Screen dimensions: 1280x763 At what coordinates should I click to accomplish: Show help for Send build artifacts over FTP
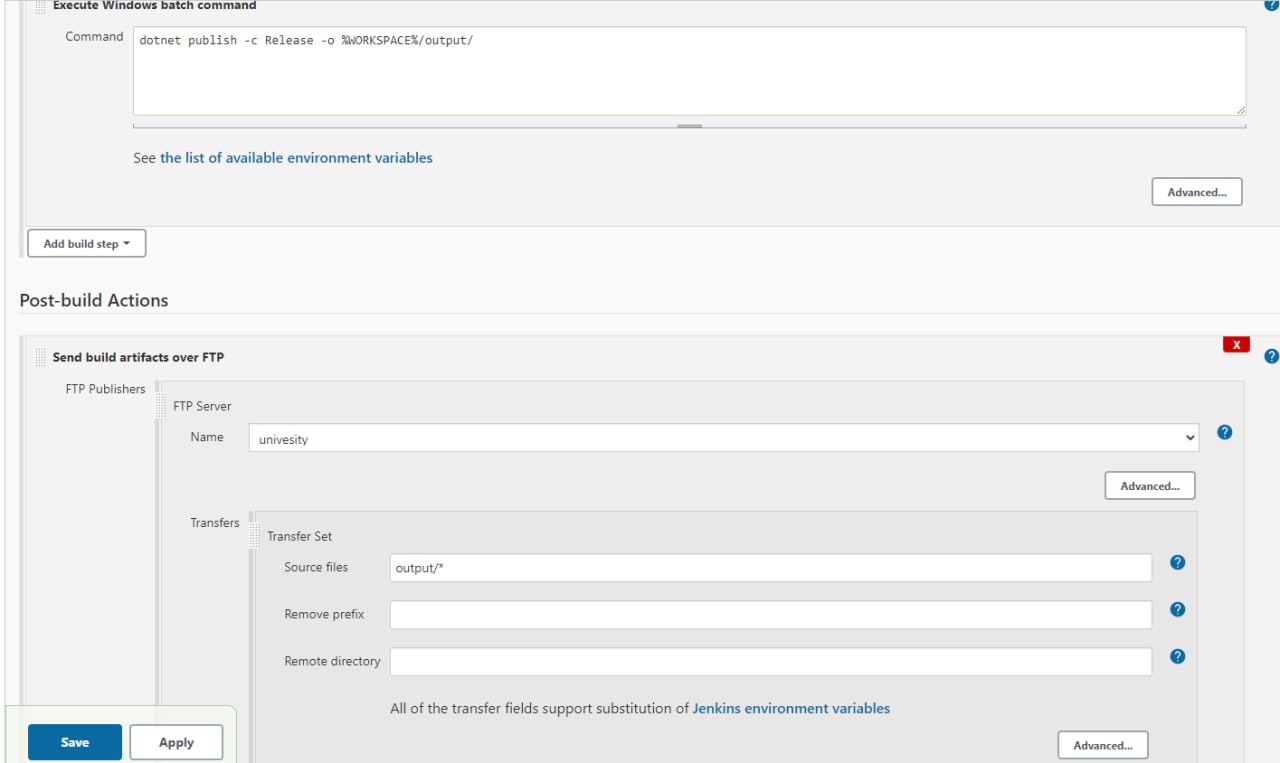pyautogui.click(x=1272, y=356)
